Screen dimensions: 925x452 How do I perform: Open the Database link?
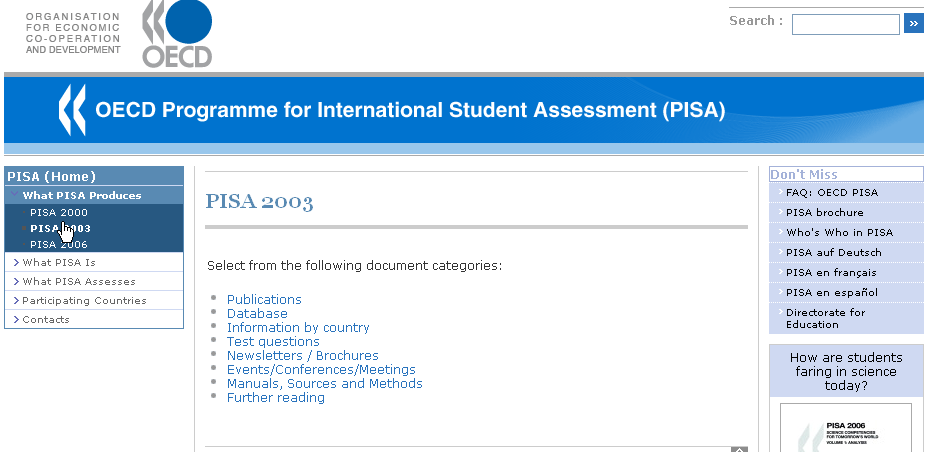tap(257, 313)
